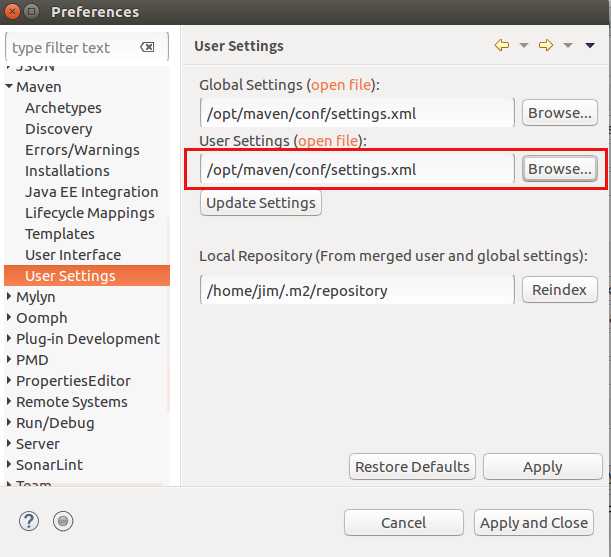Click the User Settings path field
611x557 pixels.
[x=357, y=169]
